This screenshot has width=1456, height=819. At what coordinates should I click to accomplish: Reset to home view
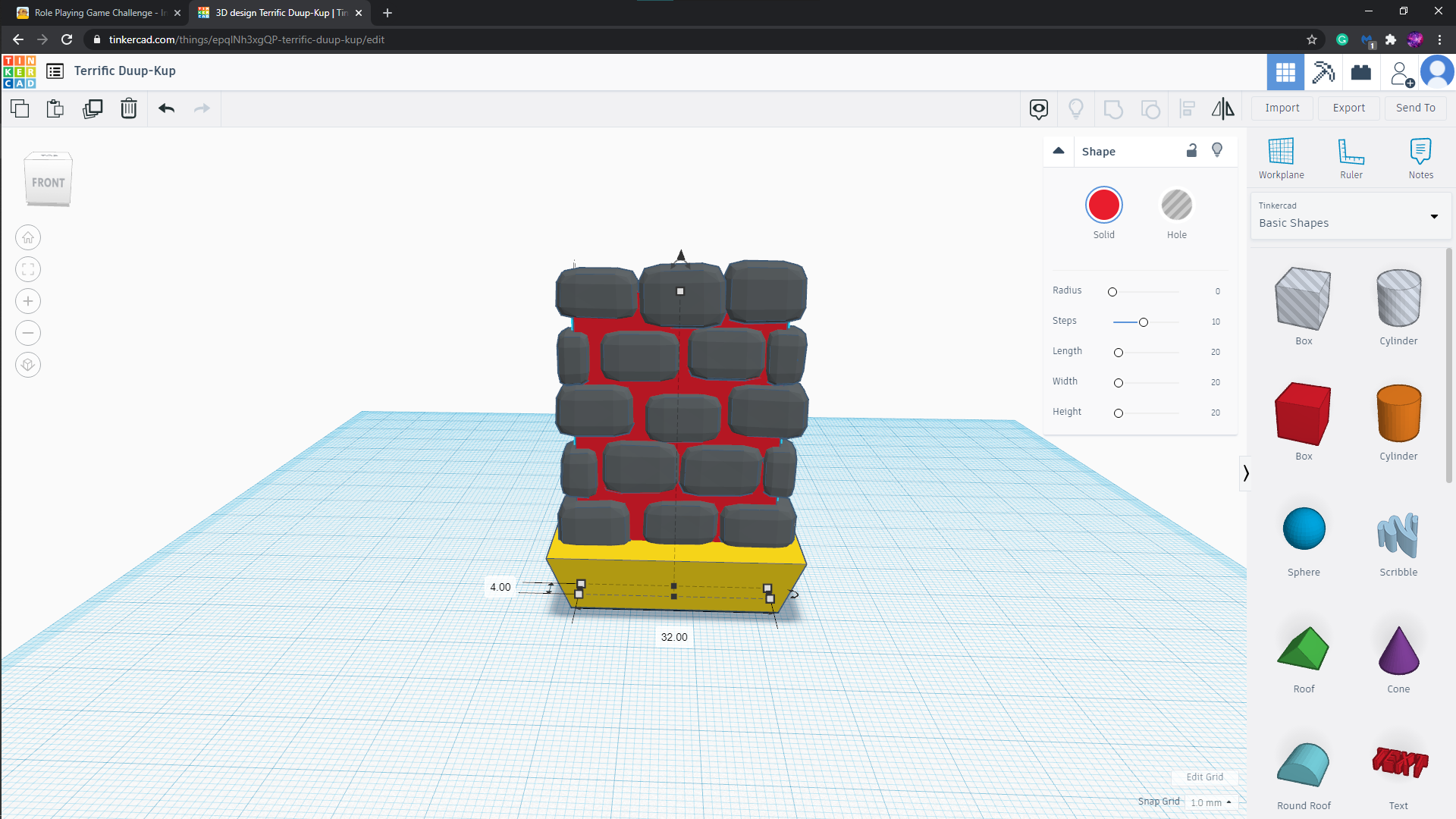point(28,237)
